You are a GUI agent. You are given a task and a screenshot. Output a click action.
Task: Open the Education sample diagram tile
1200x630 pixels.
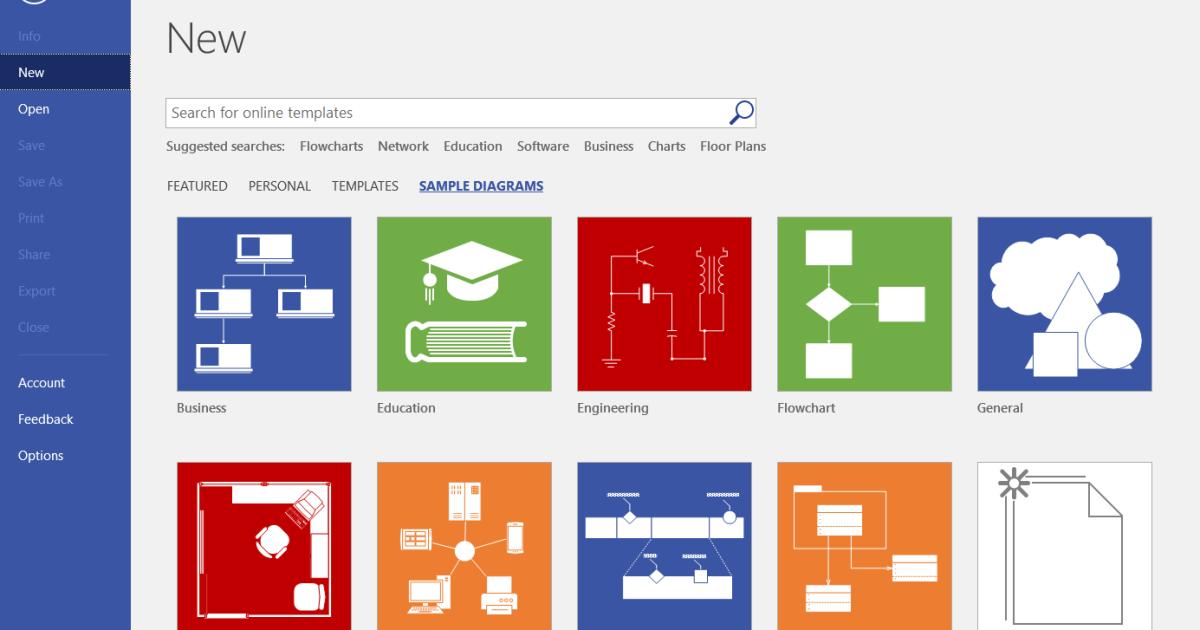click(464, 304)
